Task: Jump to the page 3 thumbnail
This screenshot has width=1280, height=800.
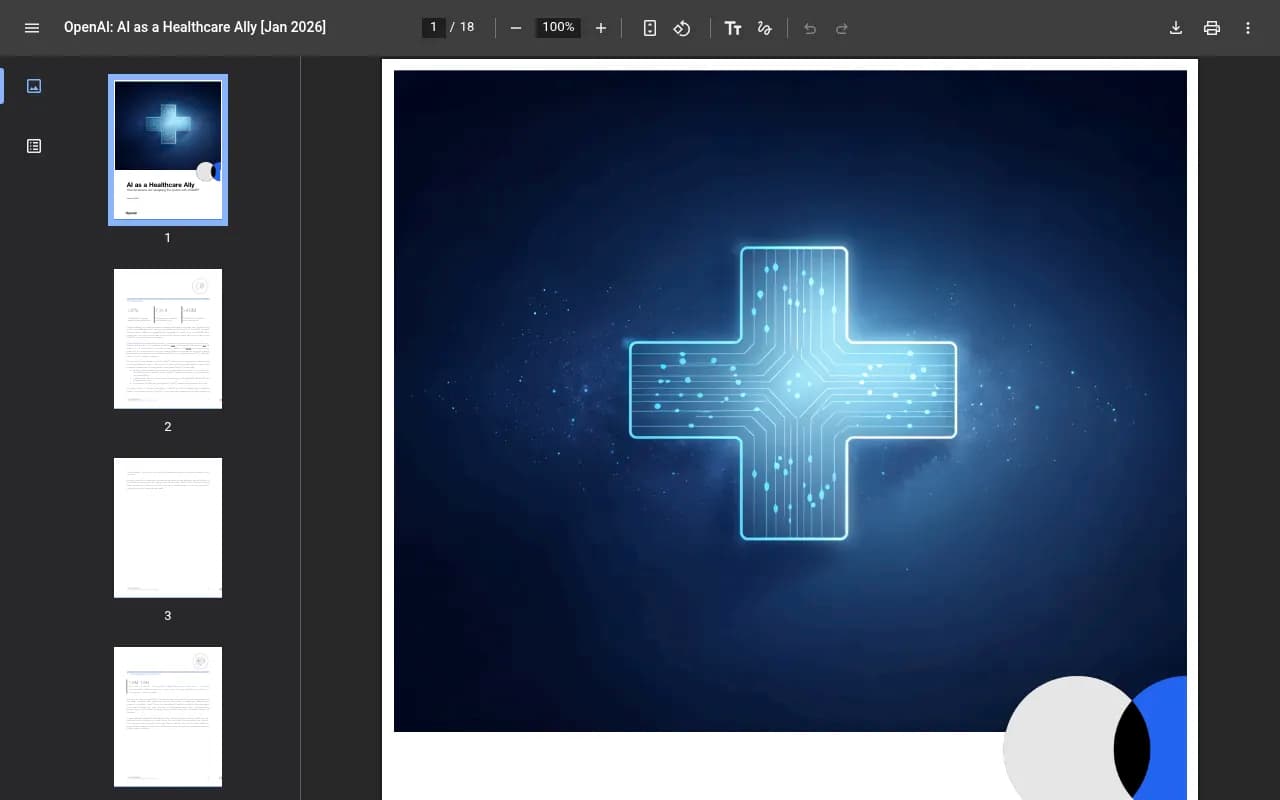Action: click(168, 528)
